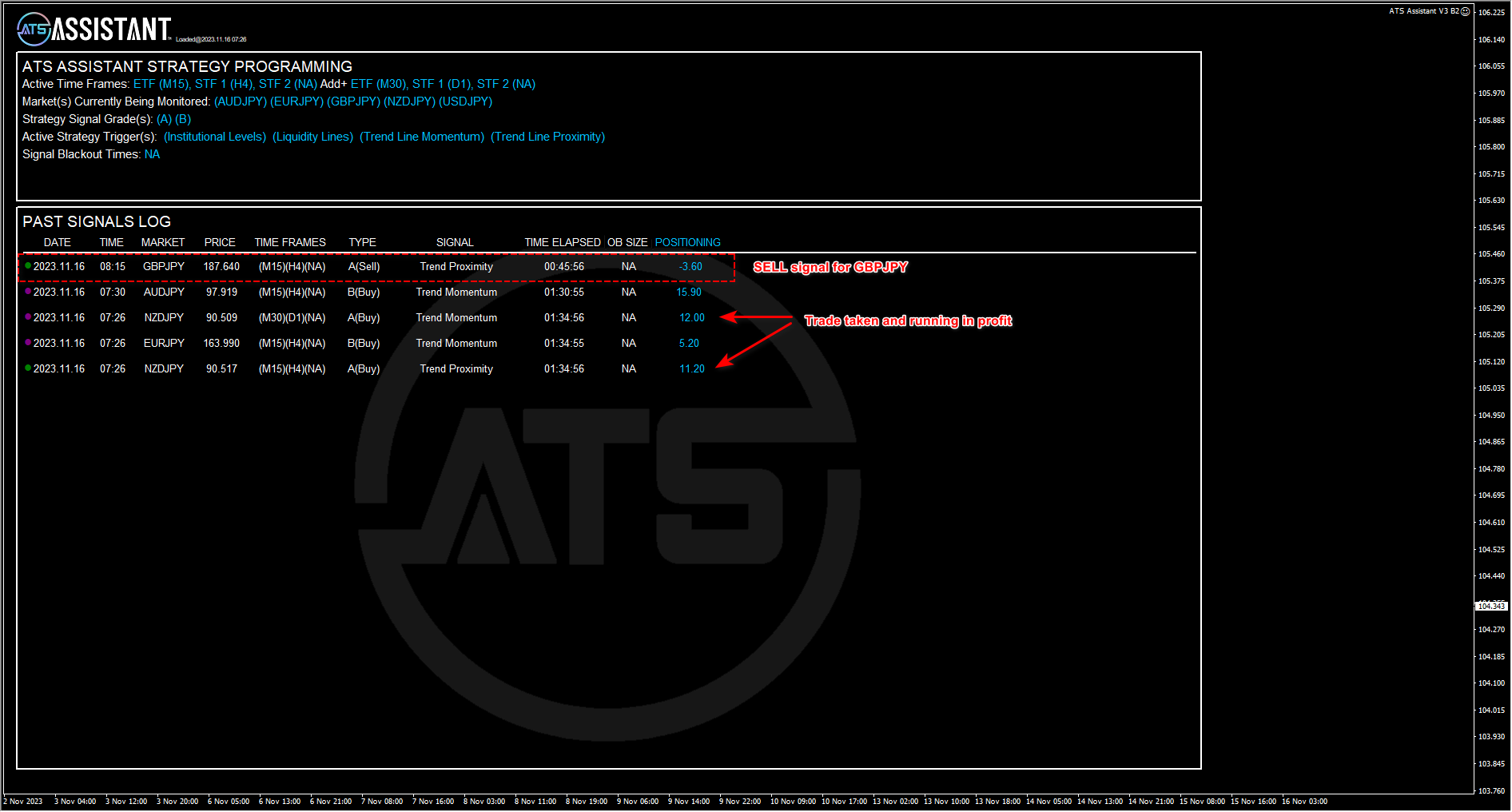The width and height of the screenshot is (1512, 812).
Task: Click the elapsed time 00:45:56
Action: click(564, 266)
